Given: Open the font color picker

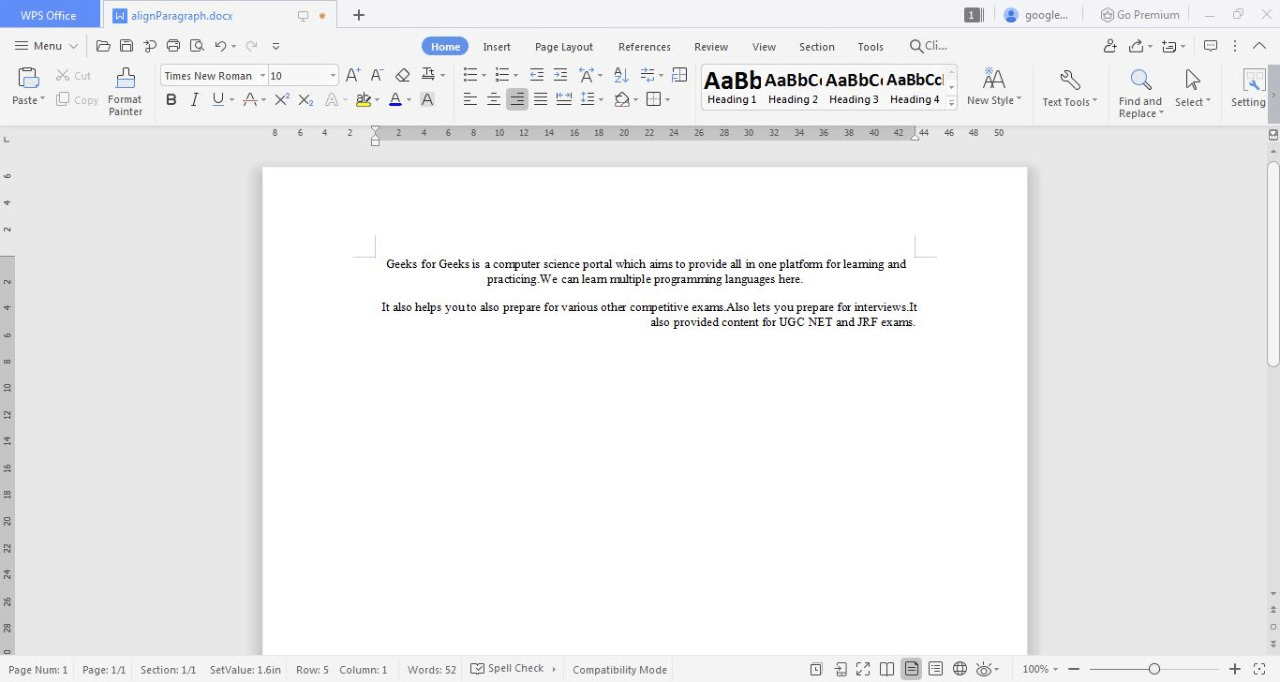Looking at the screenshot, I should coord(409,100).
